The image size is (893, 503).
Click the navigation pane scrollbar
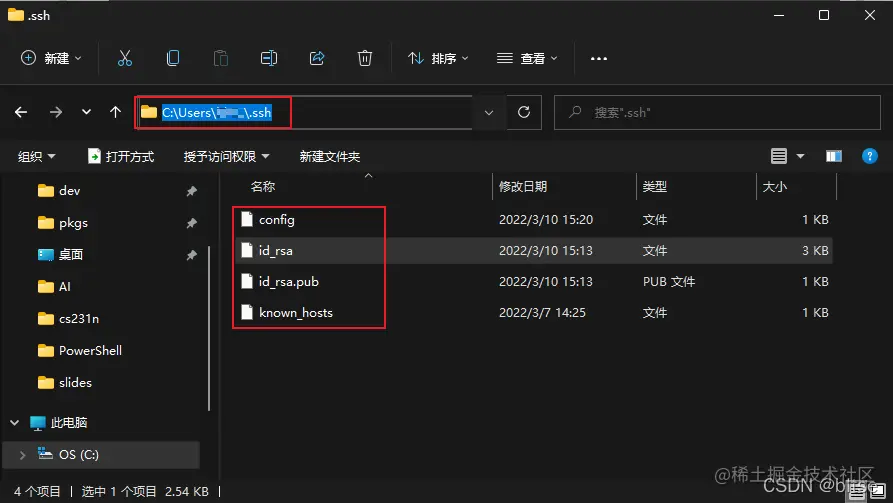point(209,328)
